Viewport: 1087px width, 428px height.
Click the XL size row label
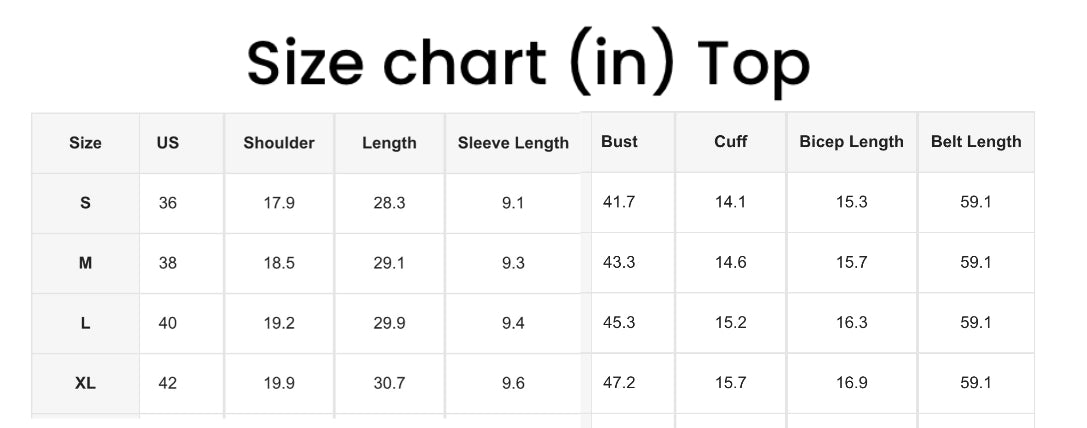(85, 383)
